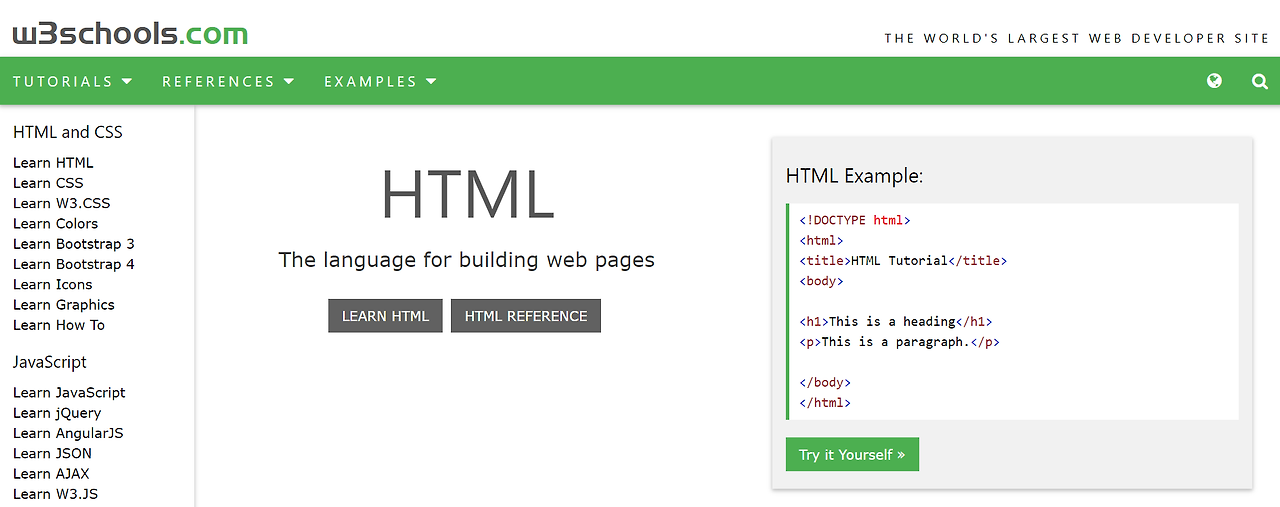Click 'The language for building web pages' text
Viewport: 1280px width, 507px height.
point(466,260)
